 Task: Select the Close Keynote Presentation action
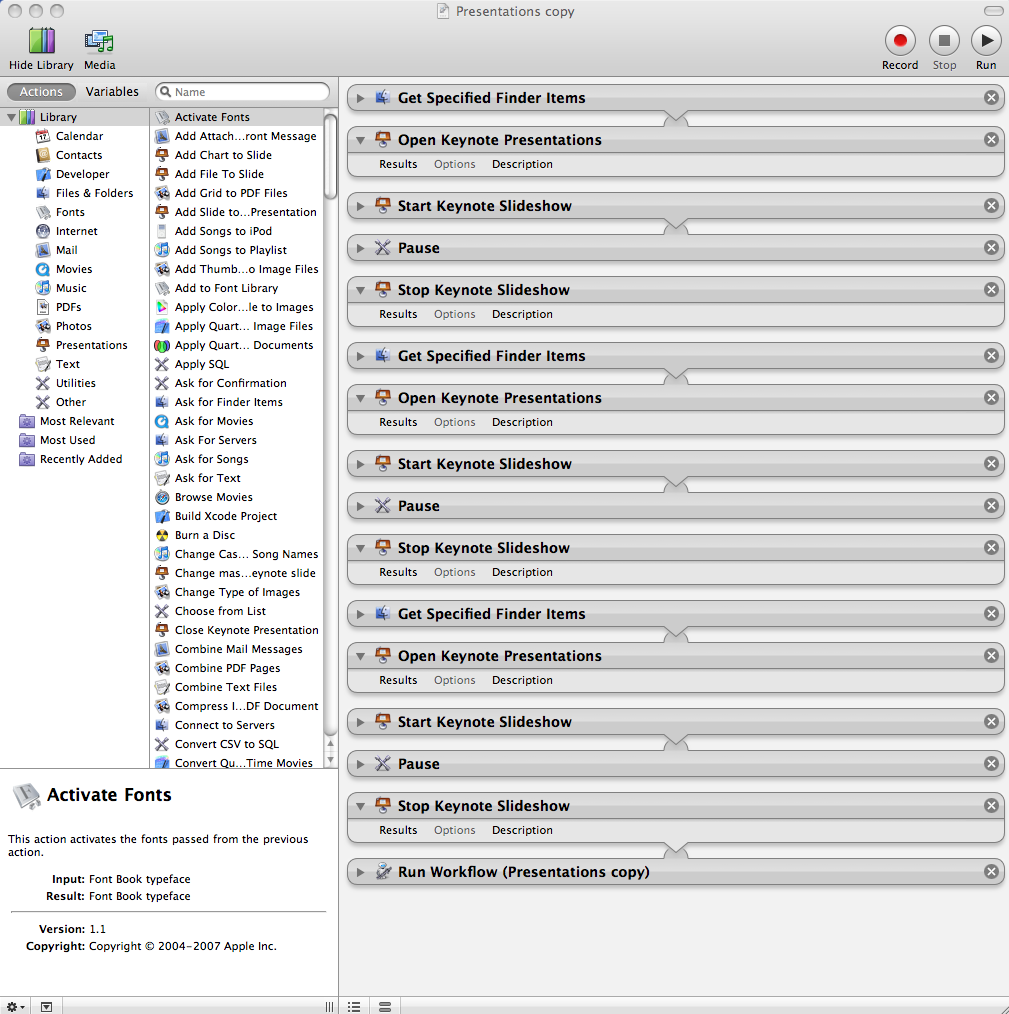pos(246,630)
